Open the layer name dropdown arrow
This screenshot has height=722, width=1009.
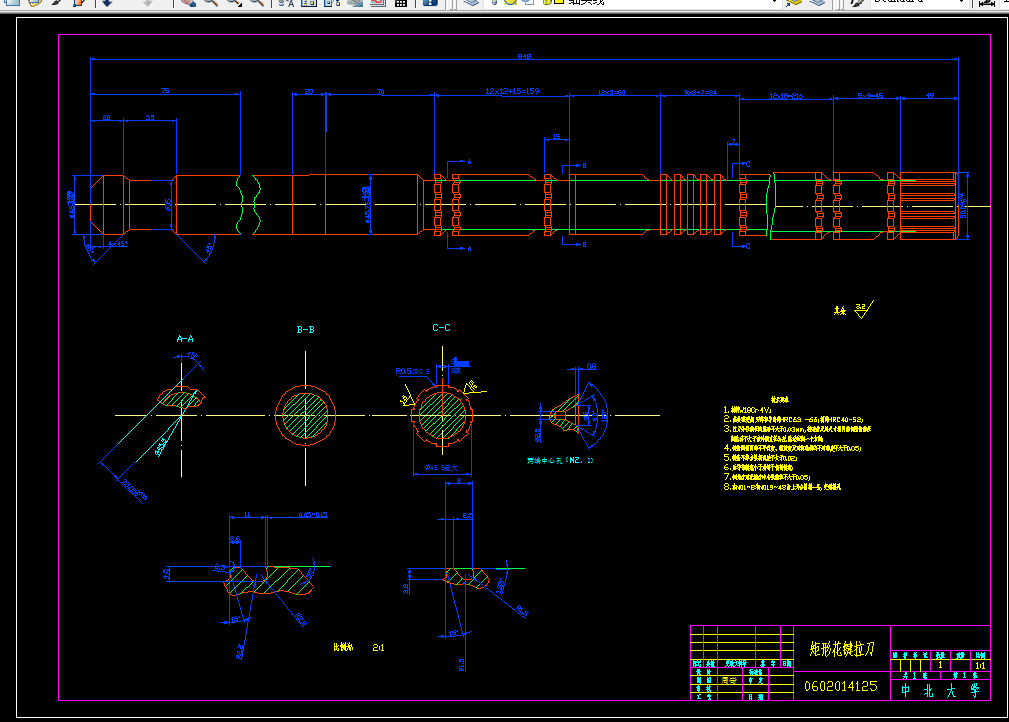tap(774, 3)
